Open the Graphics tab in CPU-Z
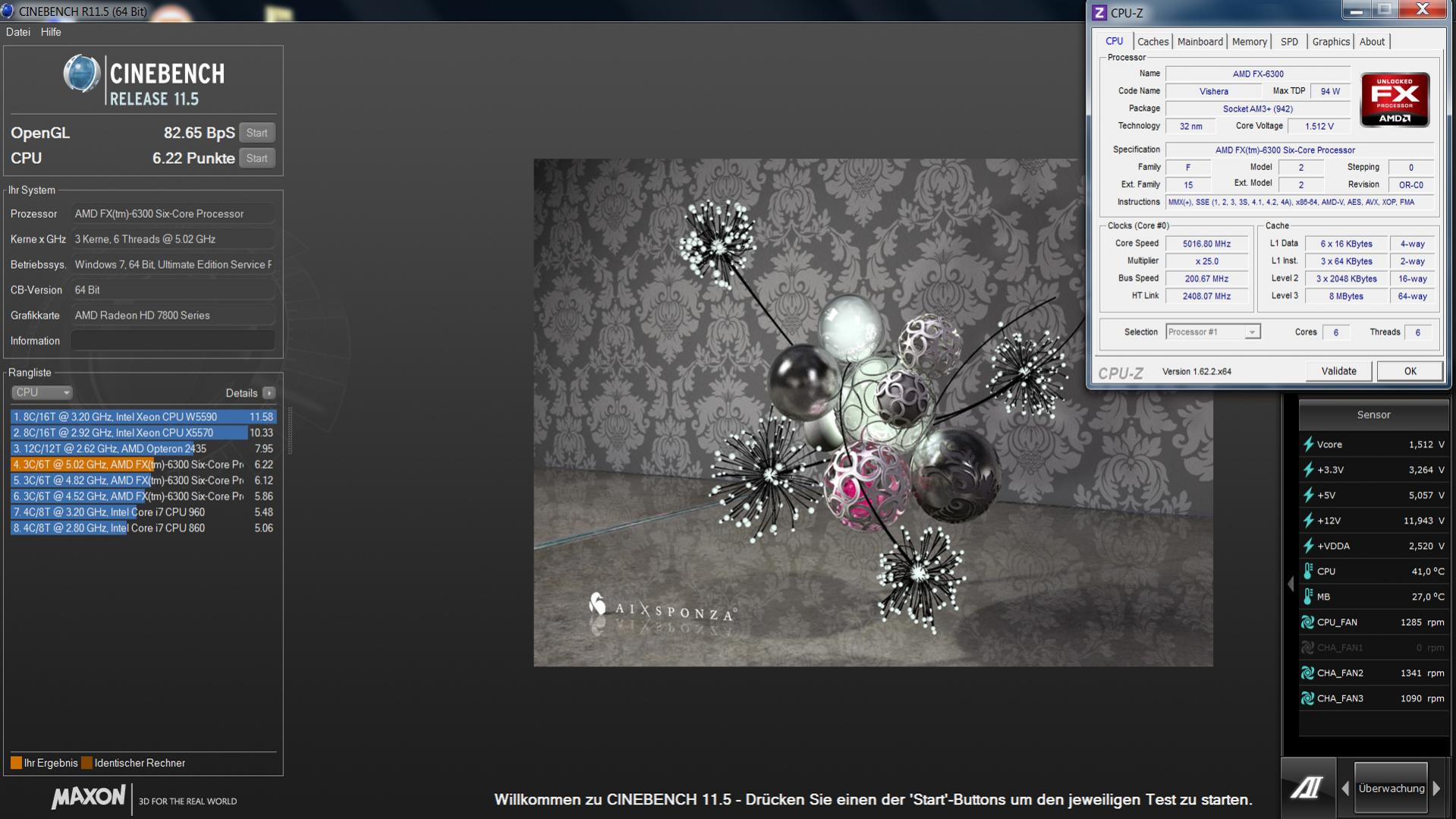Viewport: 1456px width, 819px height. click(1331, 42)
